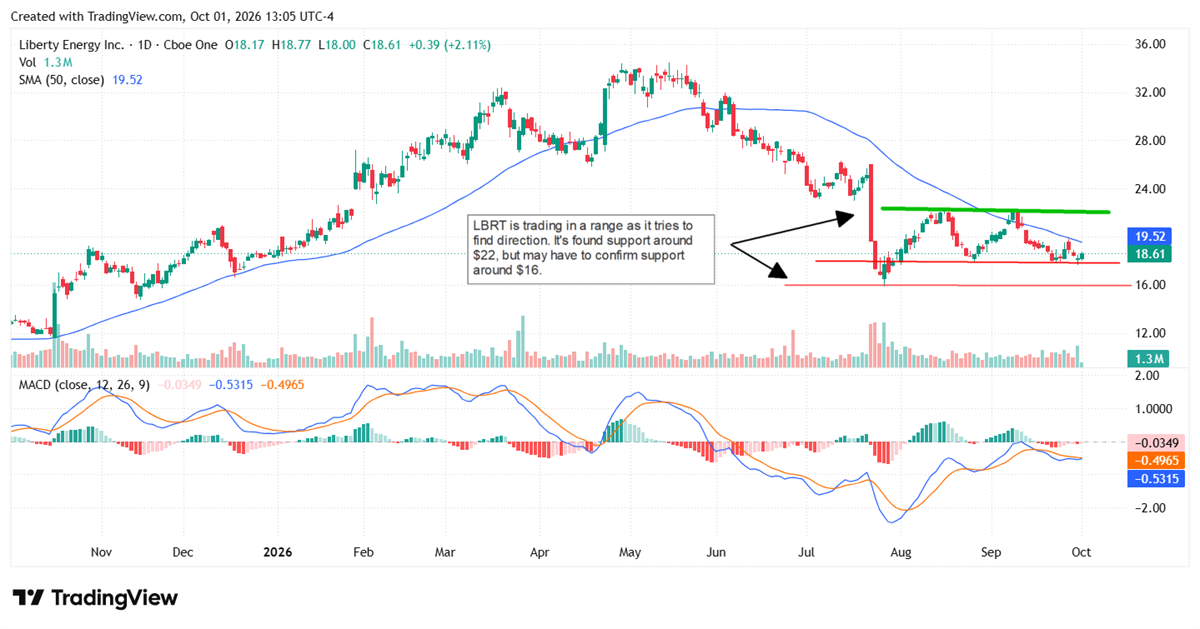Click the 1D interval label

[144, 45]
